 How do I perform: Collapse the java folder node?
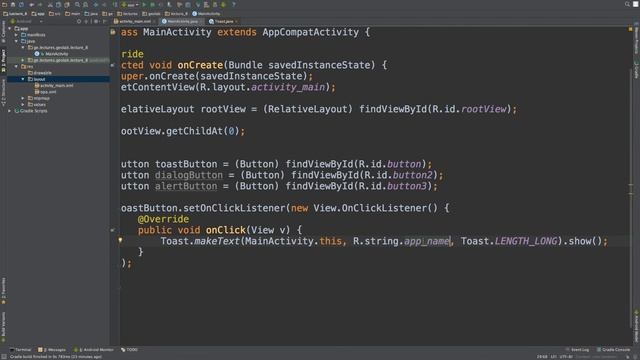click(x=17, y=41)
